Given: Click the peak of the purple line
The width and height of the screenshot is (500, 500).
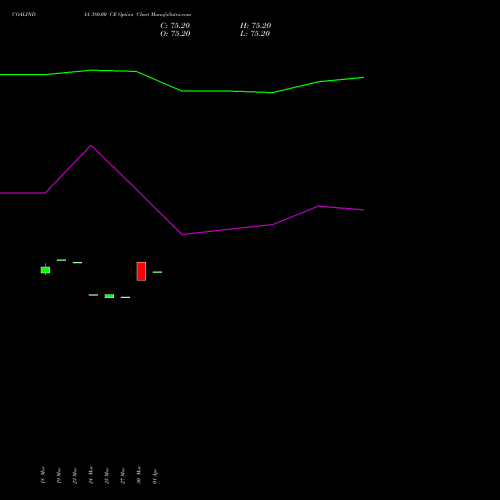Looking at the screenshot, I should coord(91,145).
